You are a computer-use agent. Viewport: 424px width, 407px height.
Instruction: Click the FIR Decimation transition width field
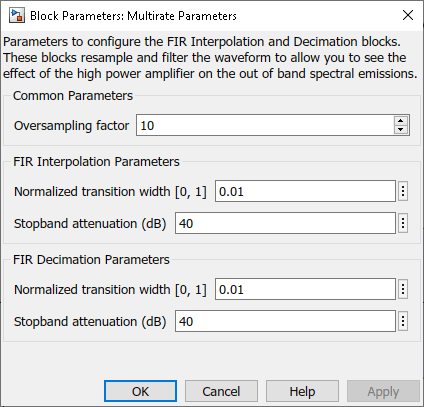pos(305,289)
